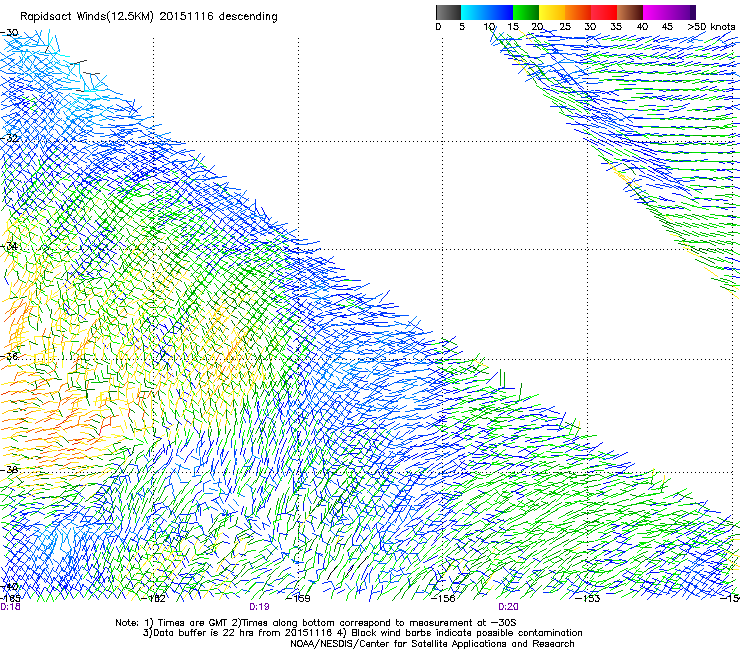This screenshot has width=740, height=650.
Task: Click the '-162' longitude label
Action: [x=154, y=599]
